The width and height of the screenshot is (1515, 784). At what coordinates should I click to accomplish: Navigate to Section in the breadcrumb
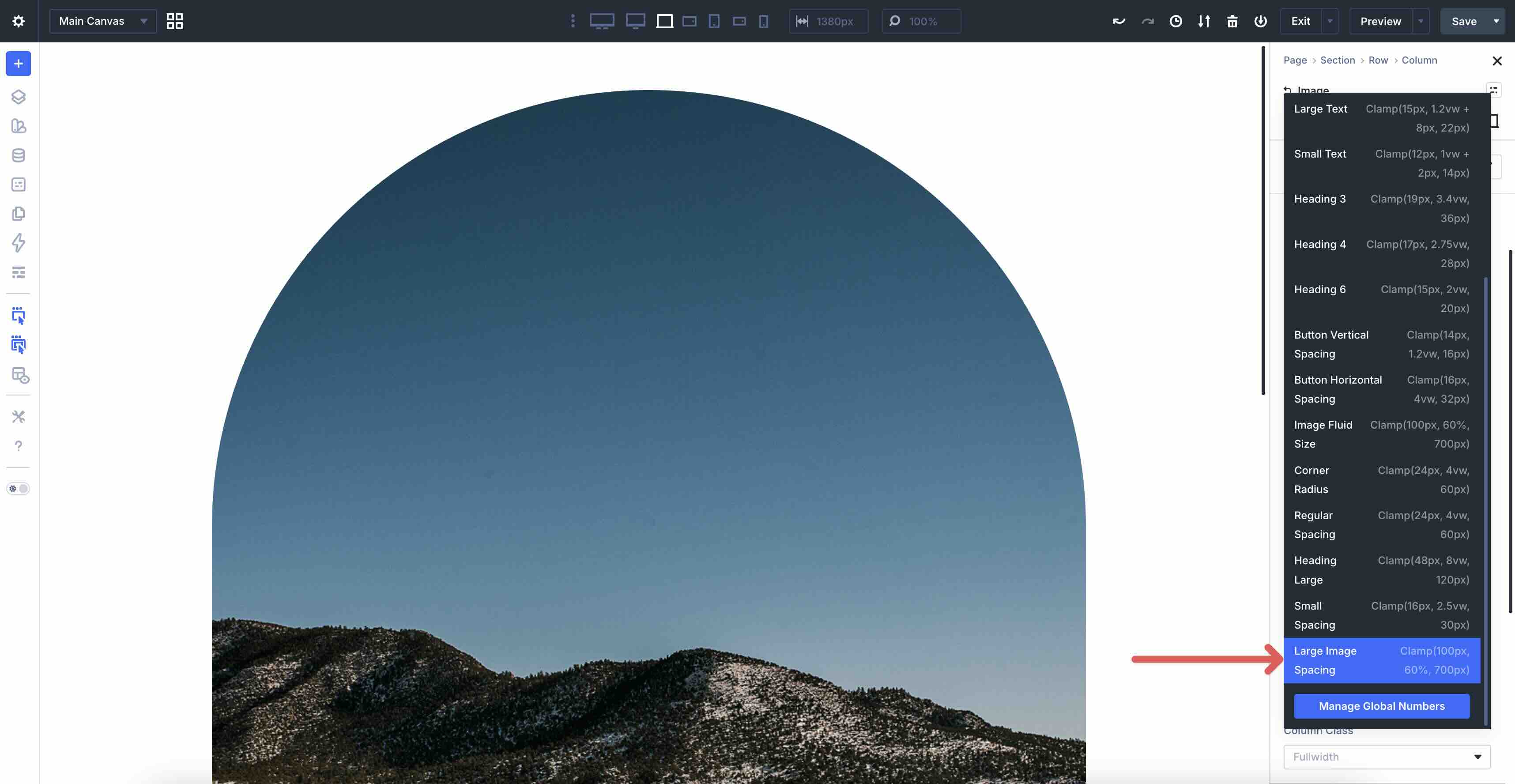point(1338,60)
